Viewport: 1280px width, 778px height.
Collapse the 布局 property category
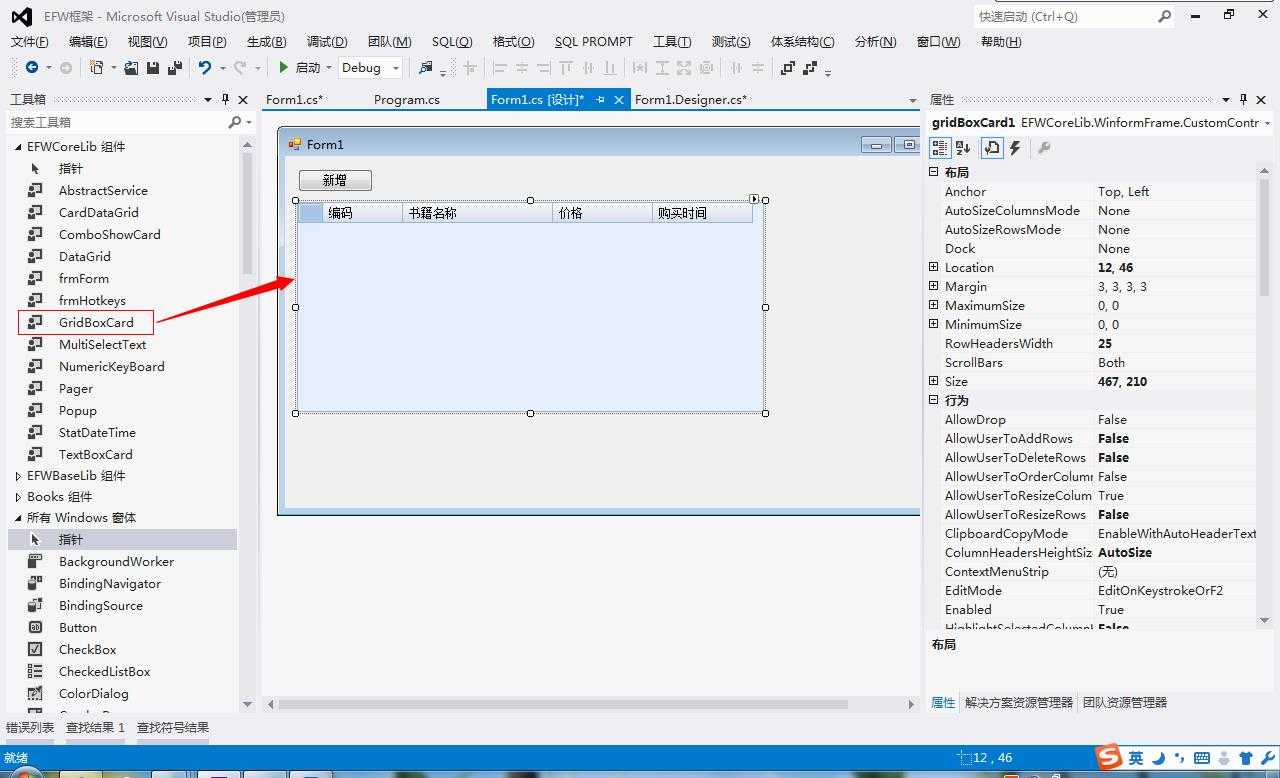933,172
